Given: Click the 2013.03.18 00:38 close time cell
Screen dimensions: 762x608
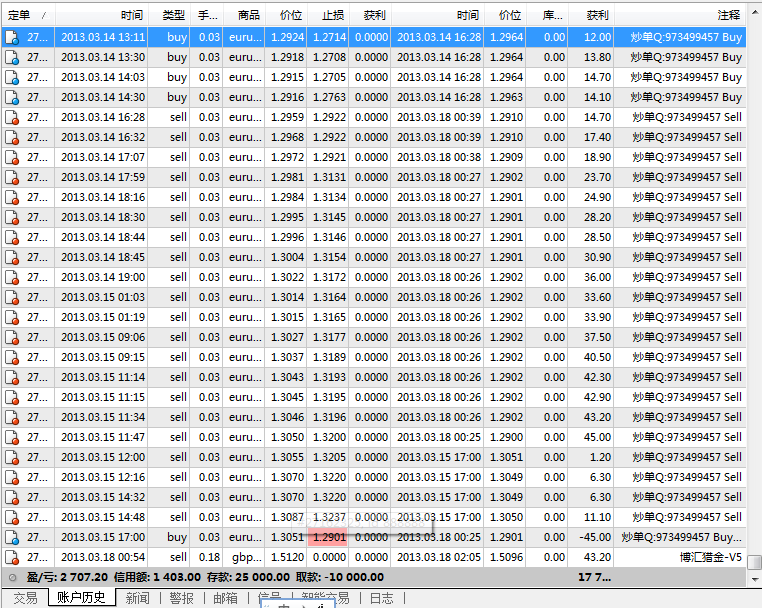Looking at the screenshot, I should tap(439, 157).
